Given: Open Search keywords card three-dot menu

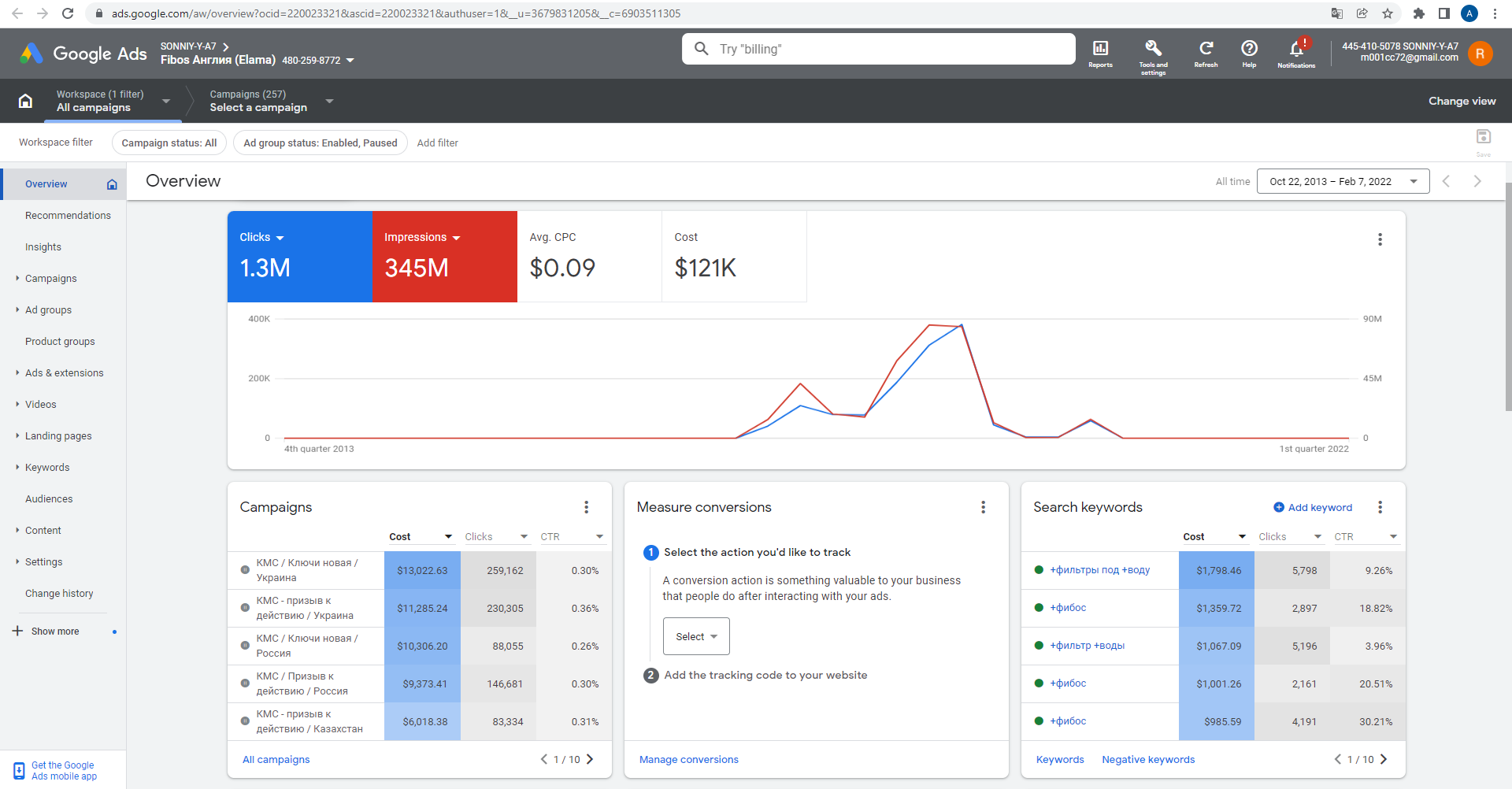Looking at the screenshot, I should click(1380, 507).
